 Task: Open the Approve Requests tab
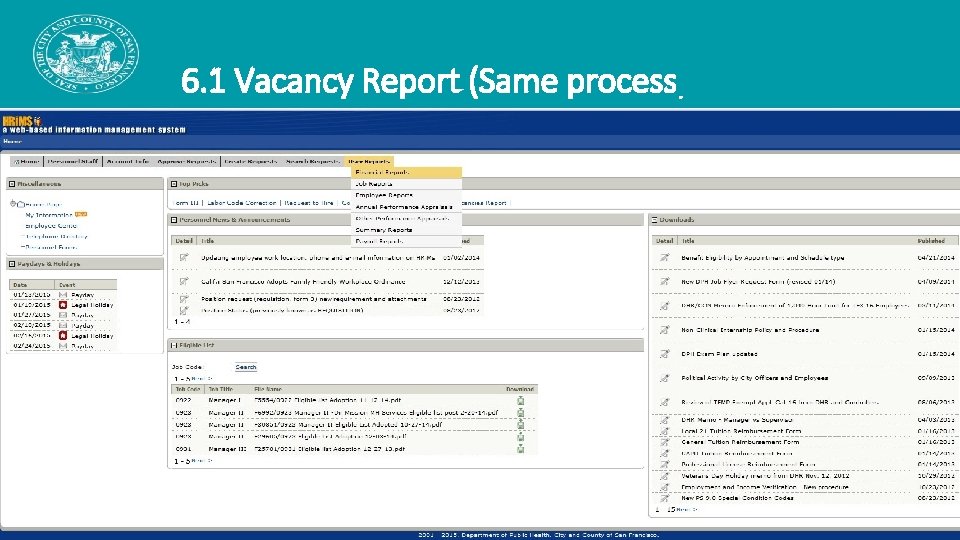point(186,162)
